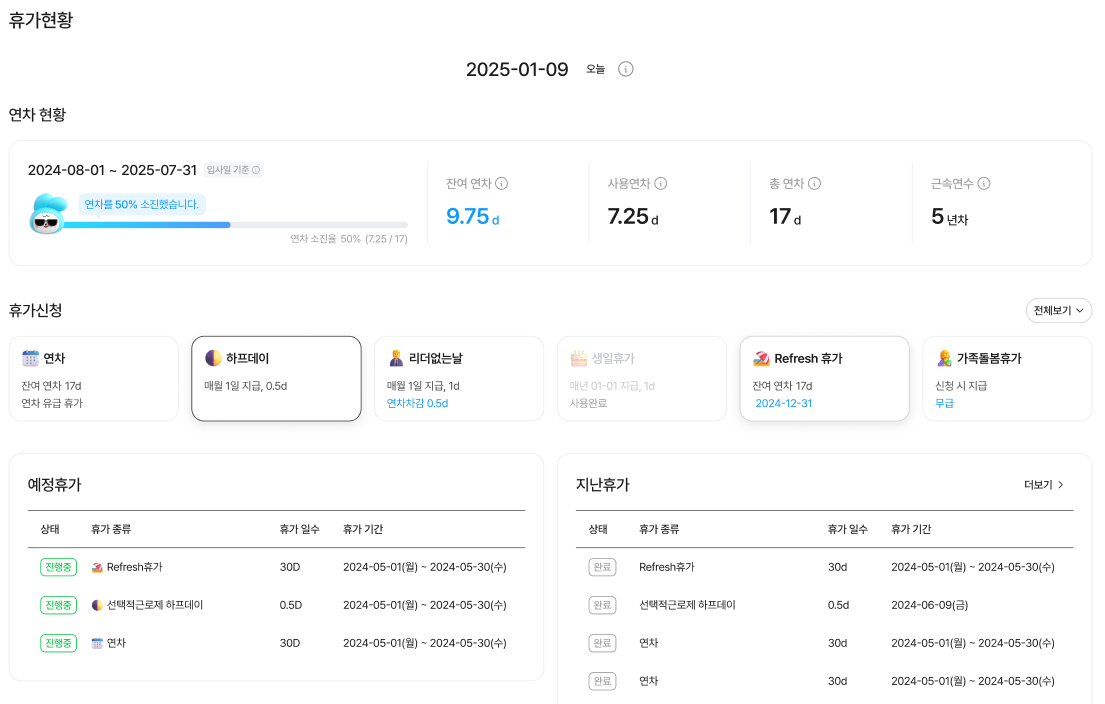Click the info icon beside 근속연수
The width and height of the screenshot is (1105, 704).
click(984, 184)
